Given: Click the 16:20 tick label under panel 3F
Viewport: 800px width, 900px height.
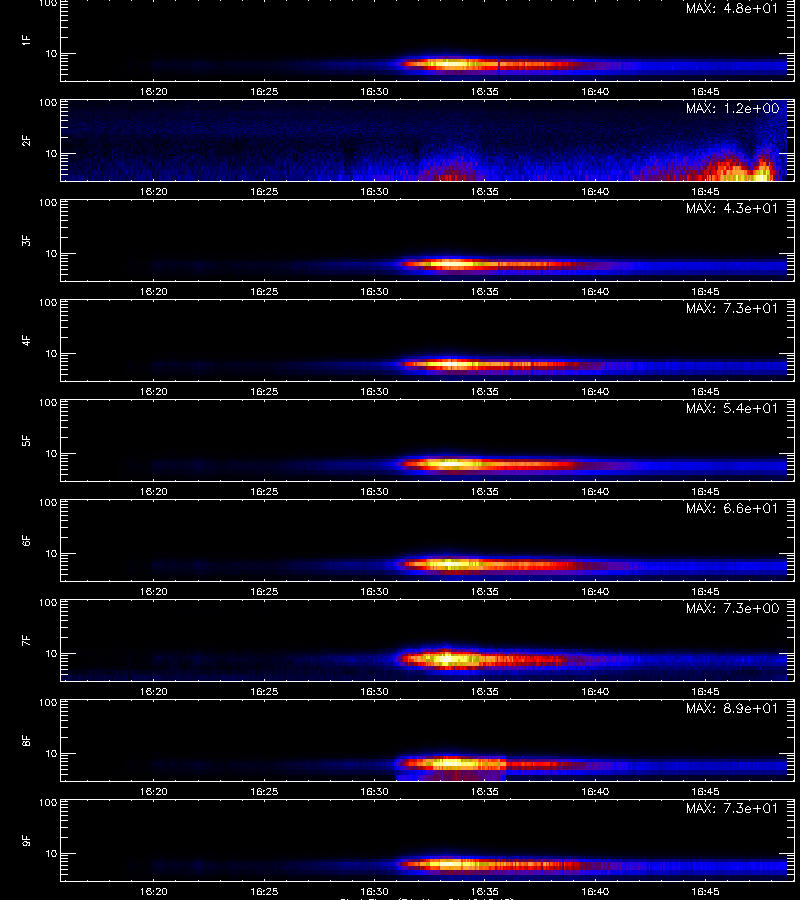Looking at the screenshot, I should point(154,292).
